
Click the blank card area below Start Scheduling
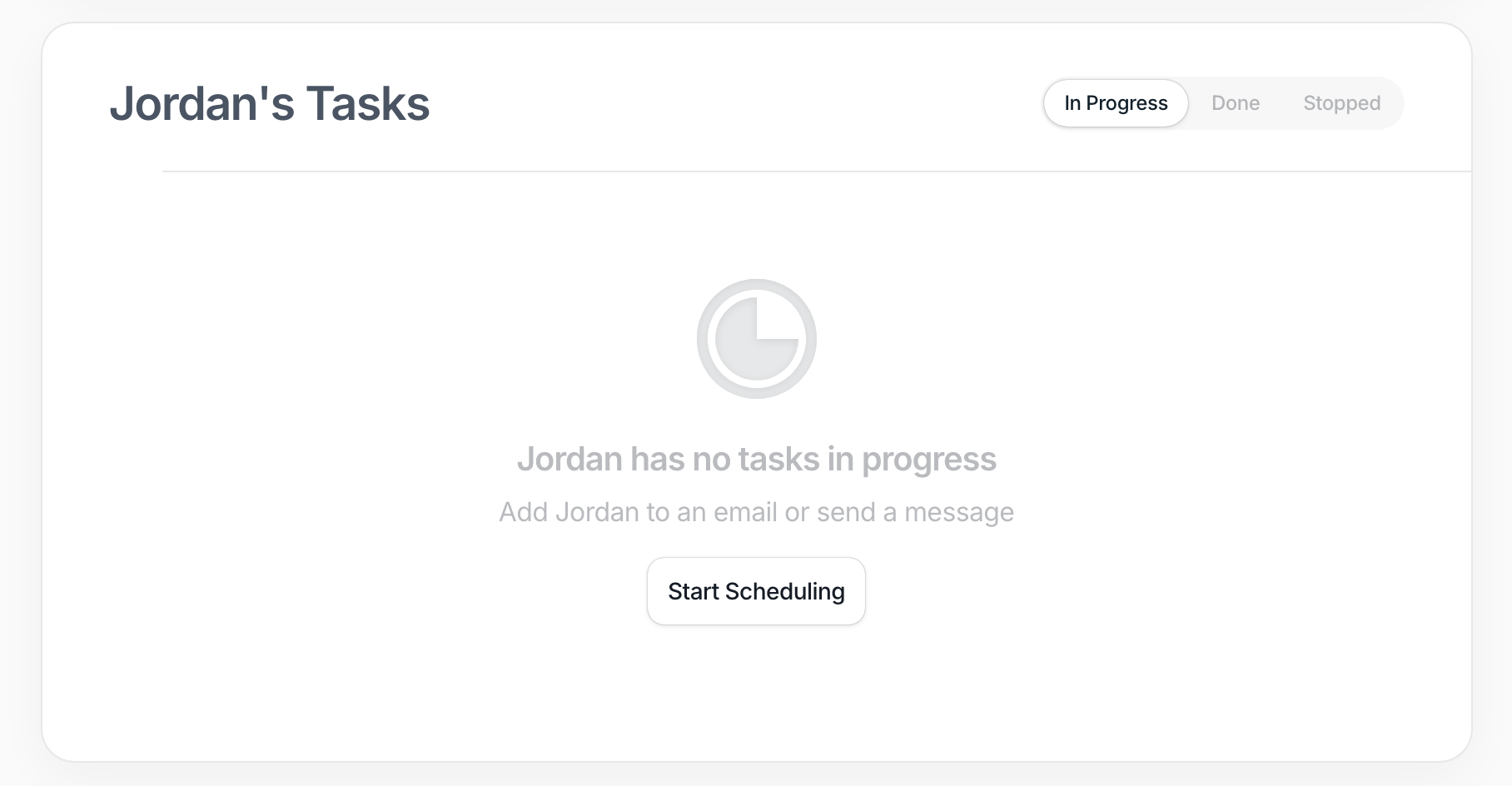coord(756,691)
